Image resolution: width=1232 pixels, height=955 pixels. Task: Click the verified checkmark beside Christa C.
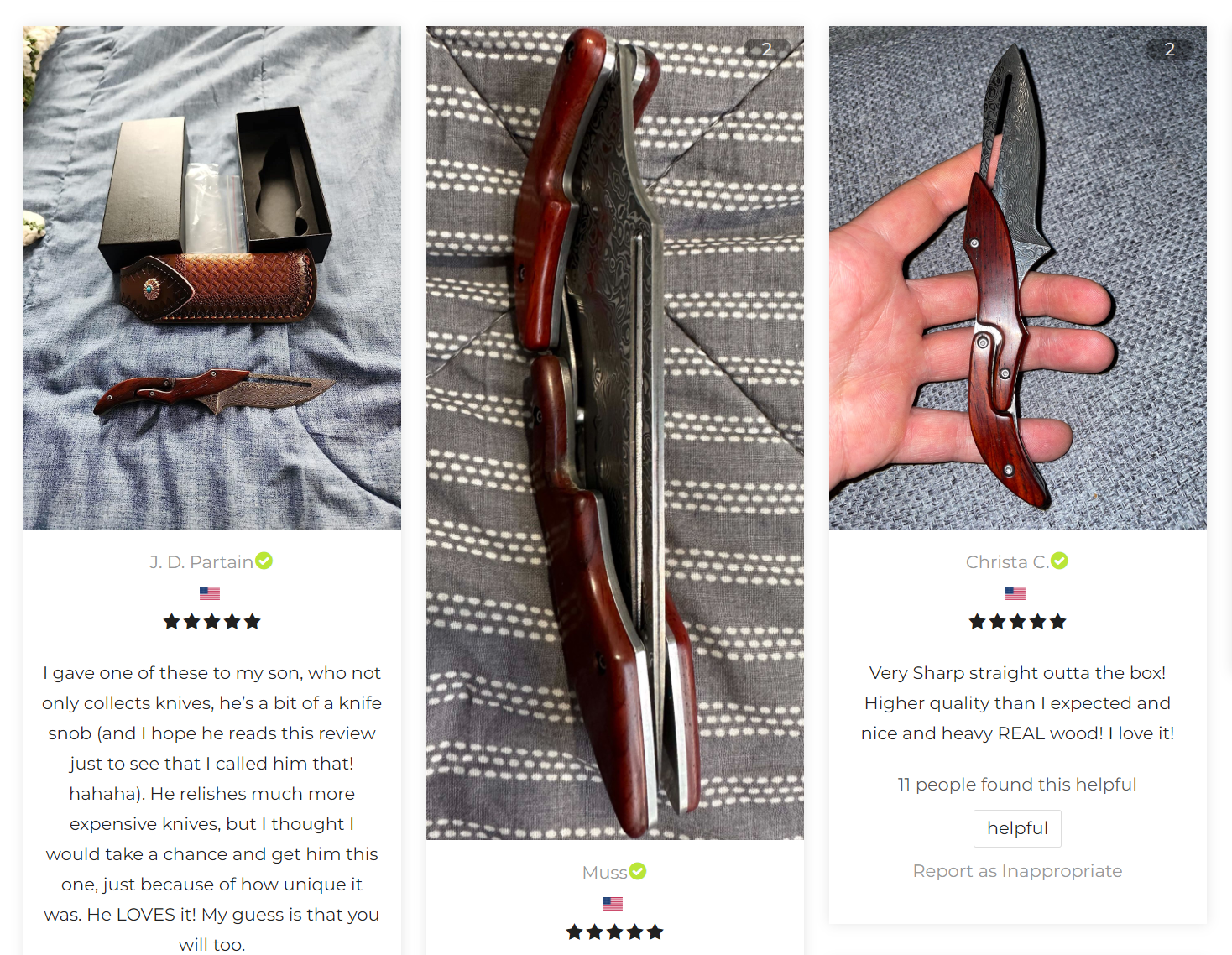click(x=1060, y=561)
